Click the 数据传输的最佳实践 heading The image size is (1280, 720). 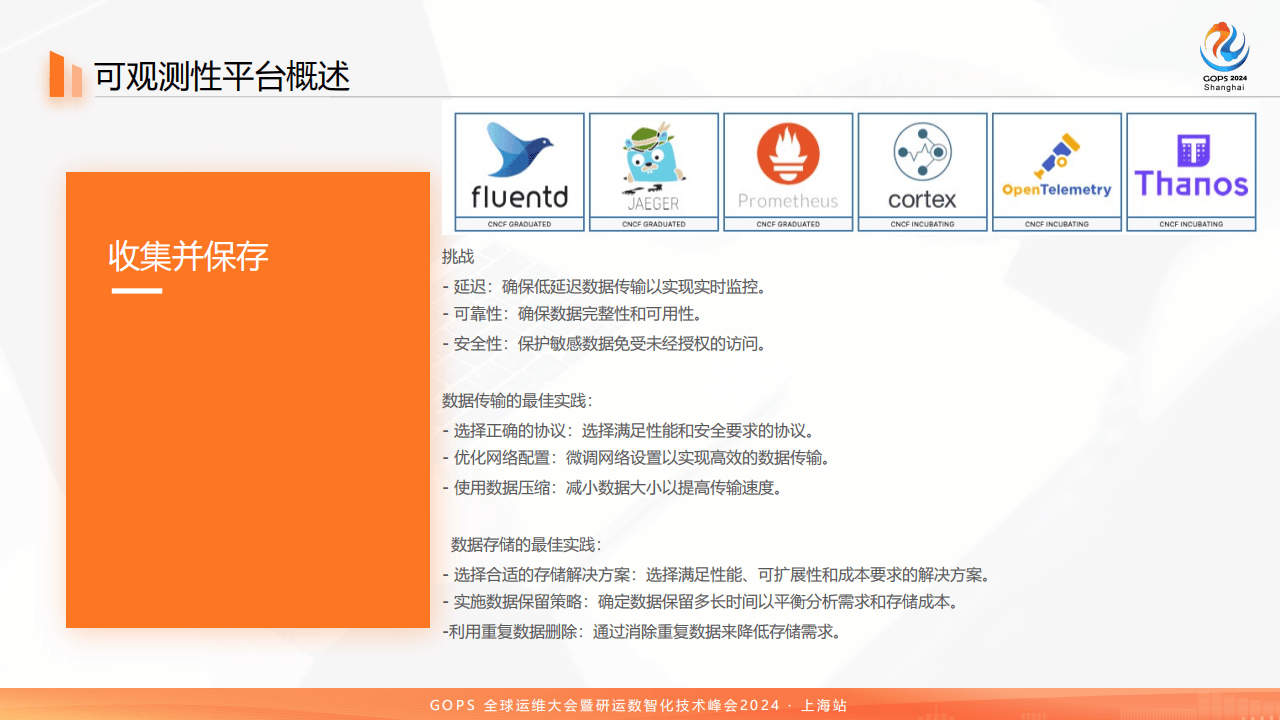(517, 401)
